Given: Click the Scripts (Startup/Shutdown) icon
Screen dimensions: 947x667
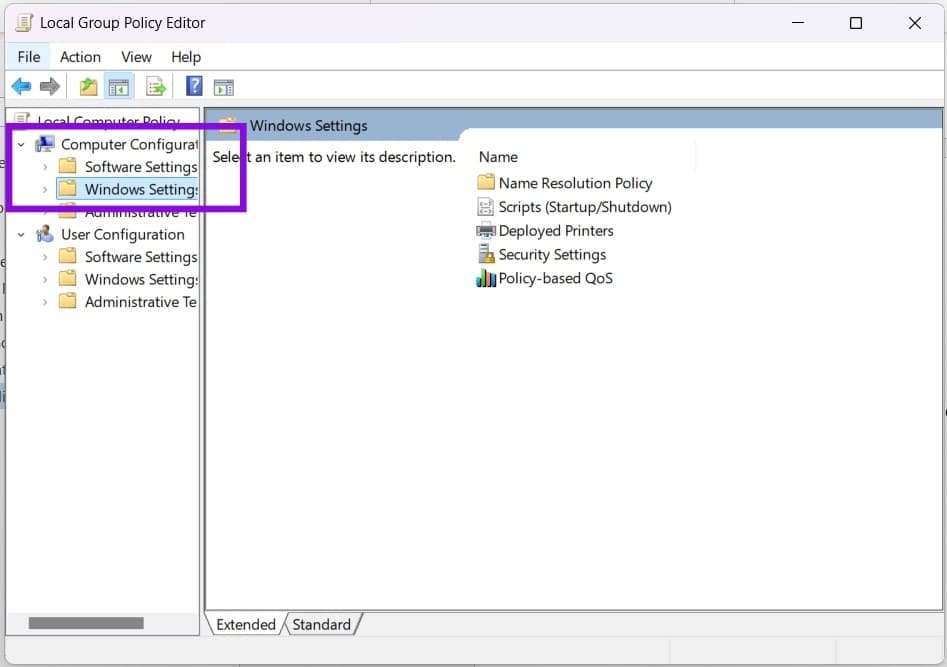Looking at the screenshot, I should (x=486, y=207).
